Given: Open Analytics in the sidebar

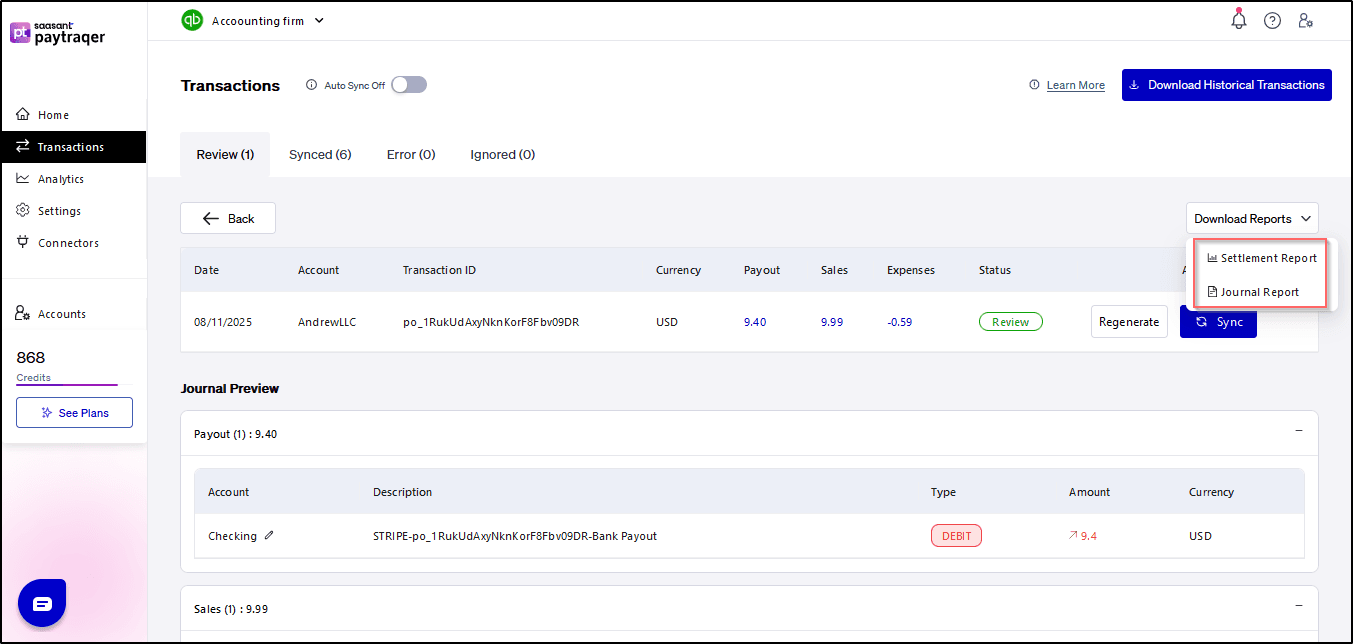Looking at the screenshot, I should 74,179.
